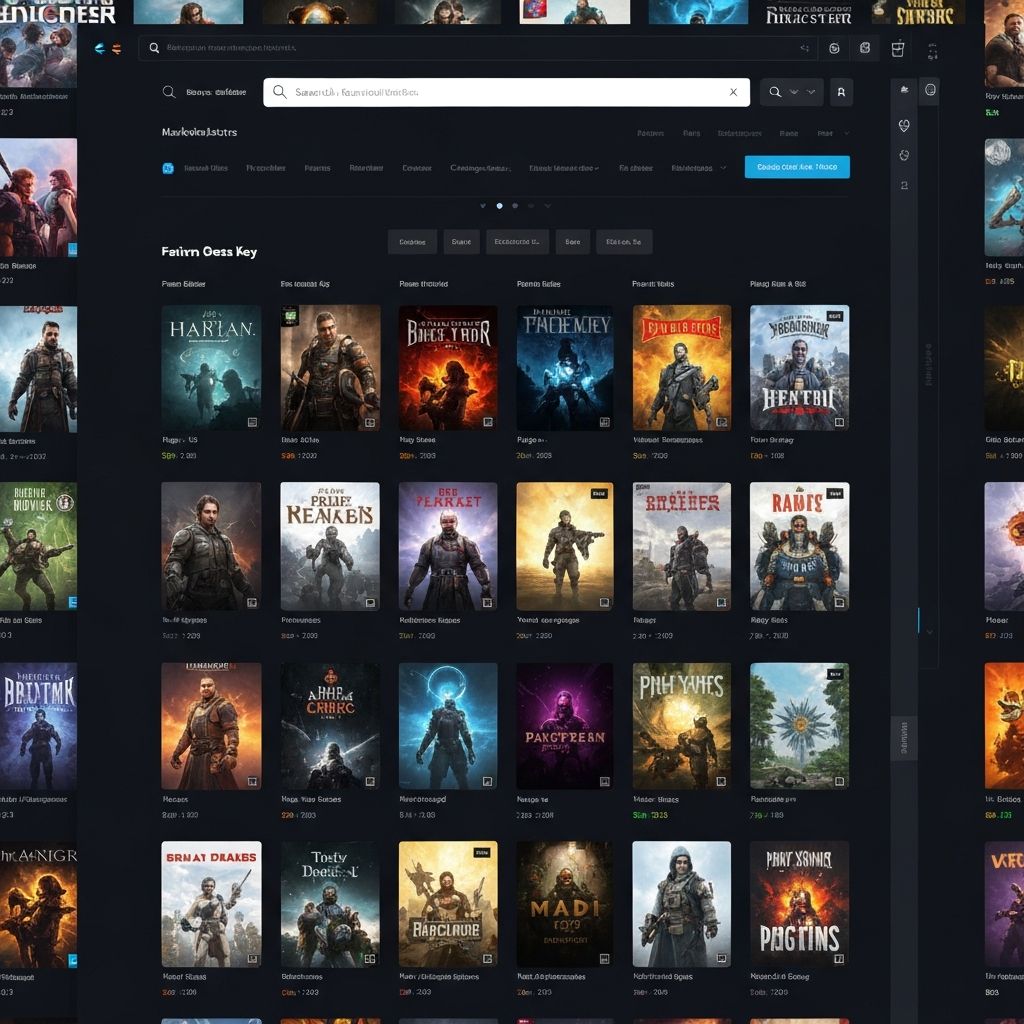Click the blue scrollbar indicator on right panel
1024x1024 pixels.
(918, 620)
